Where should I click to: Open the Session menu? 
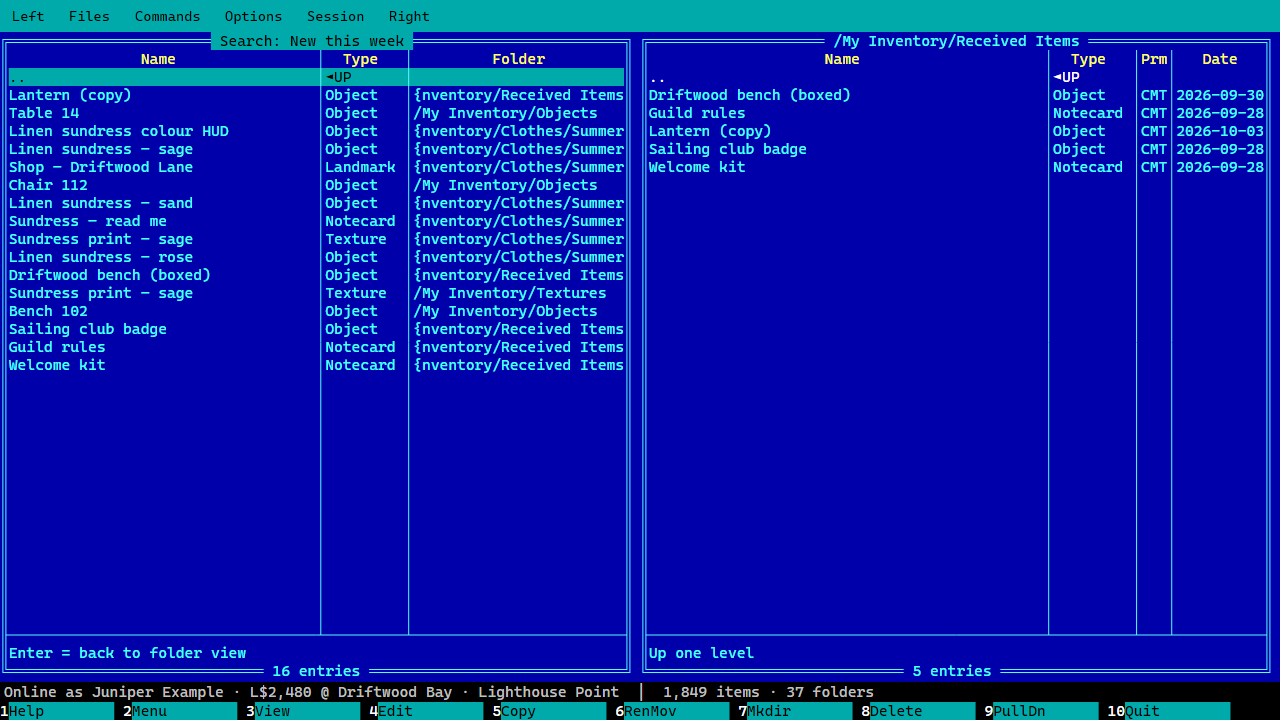(335, 16)
